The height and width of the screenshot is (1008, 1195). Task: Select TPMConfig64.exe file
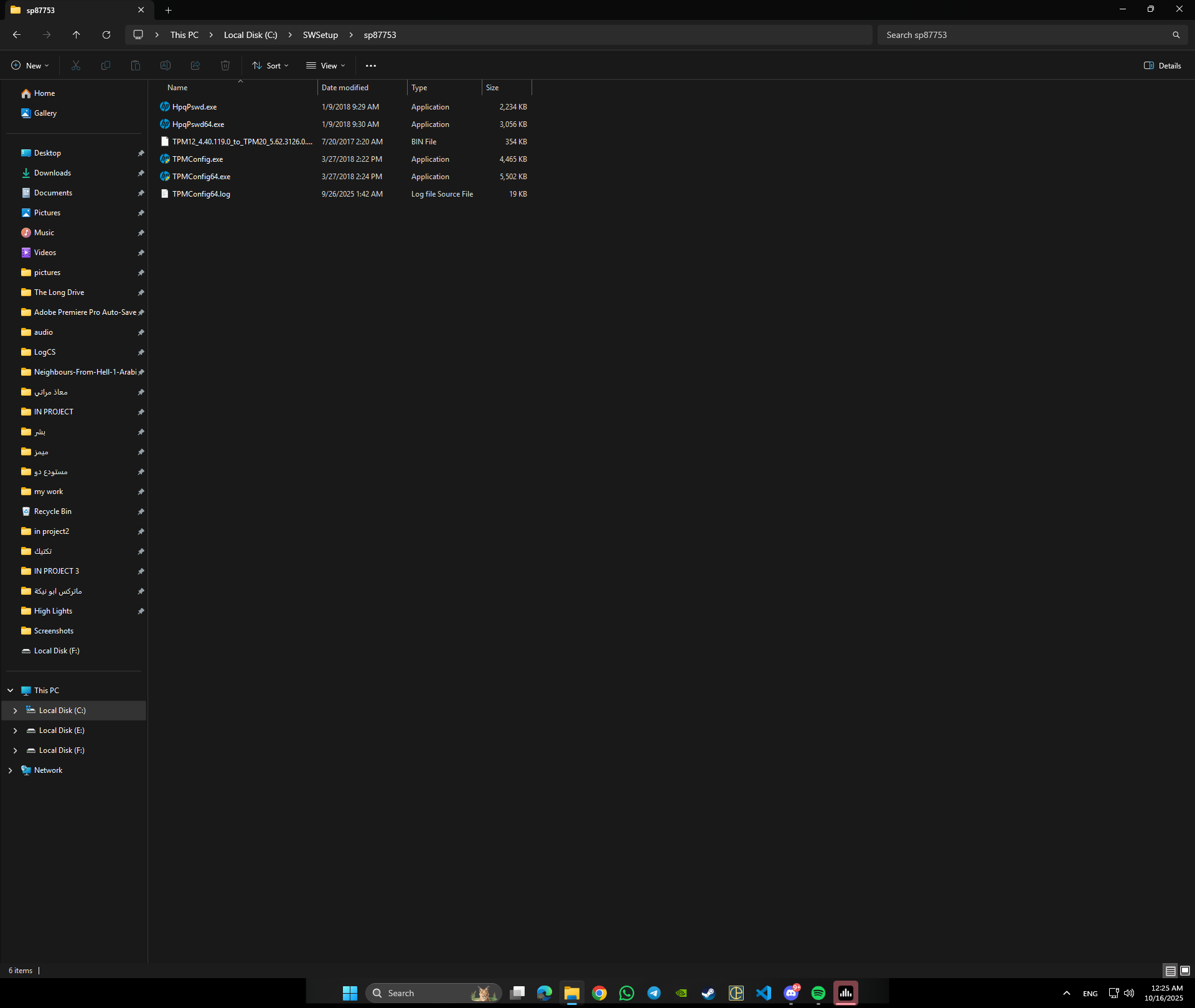coord(201,177)
